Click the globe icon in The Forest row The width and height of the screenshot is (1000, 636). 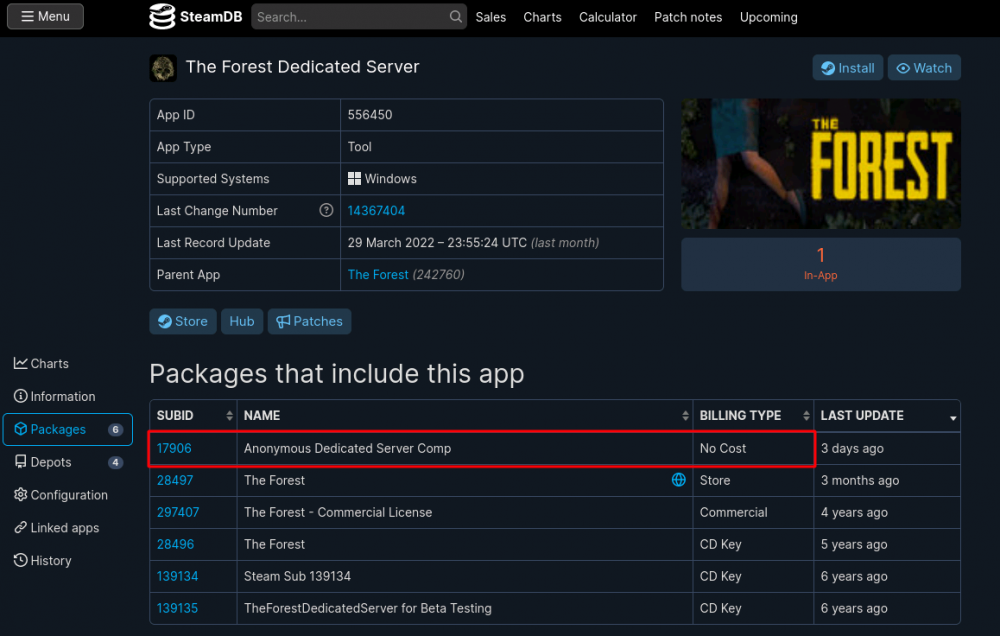coord(679,480)
